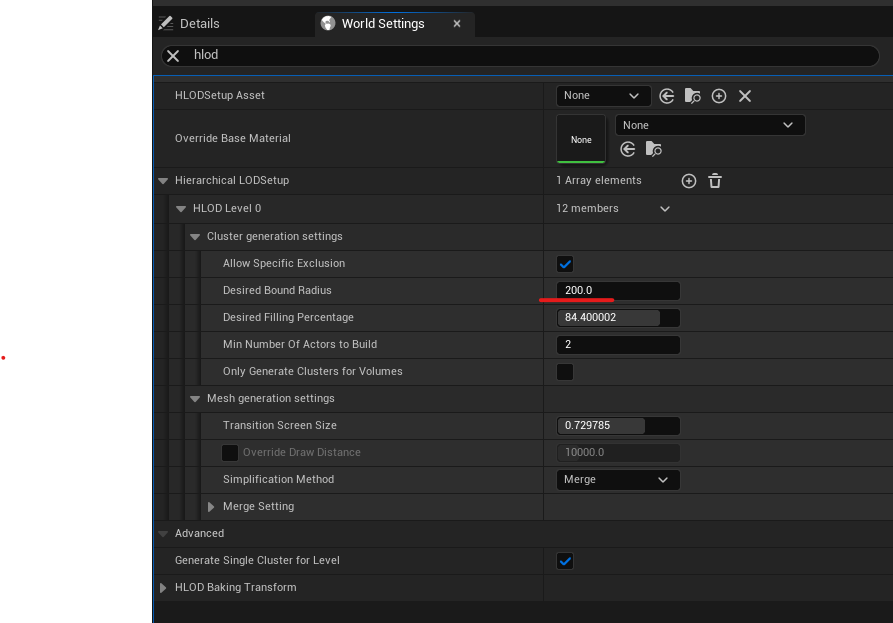
Task: Create new asset for HLODSetup Asset
Action: point(719,96)
